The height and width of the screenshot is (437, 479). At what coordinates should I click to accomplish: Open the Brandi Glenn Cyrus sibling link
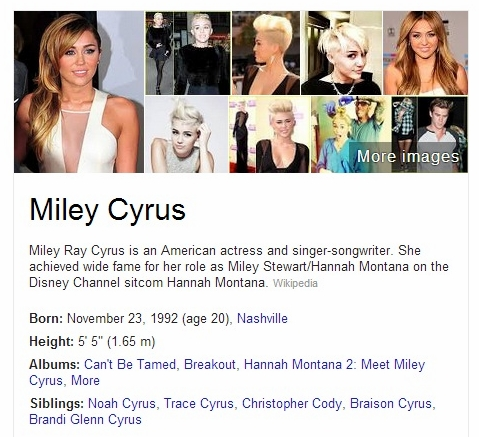[85, 419]
